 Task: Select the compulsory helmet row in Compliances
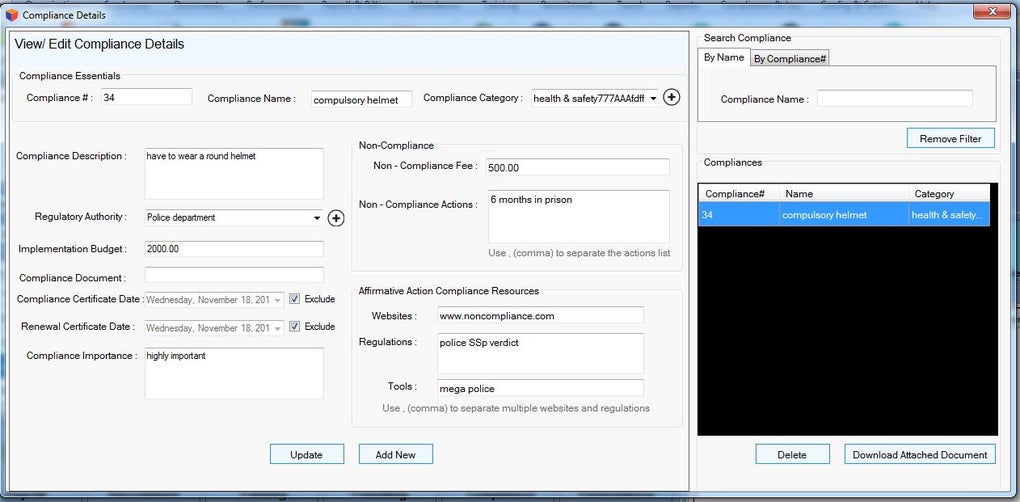tap(844, 215)
